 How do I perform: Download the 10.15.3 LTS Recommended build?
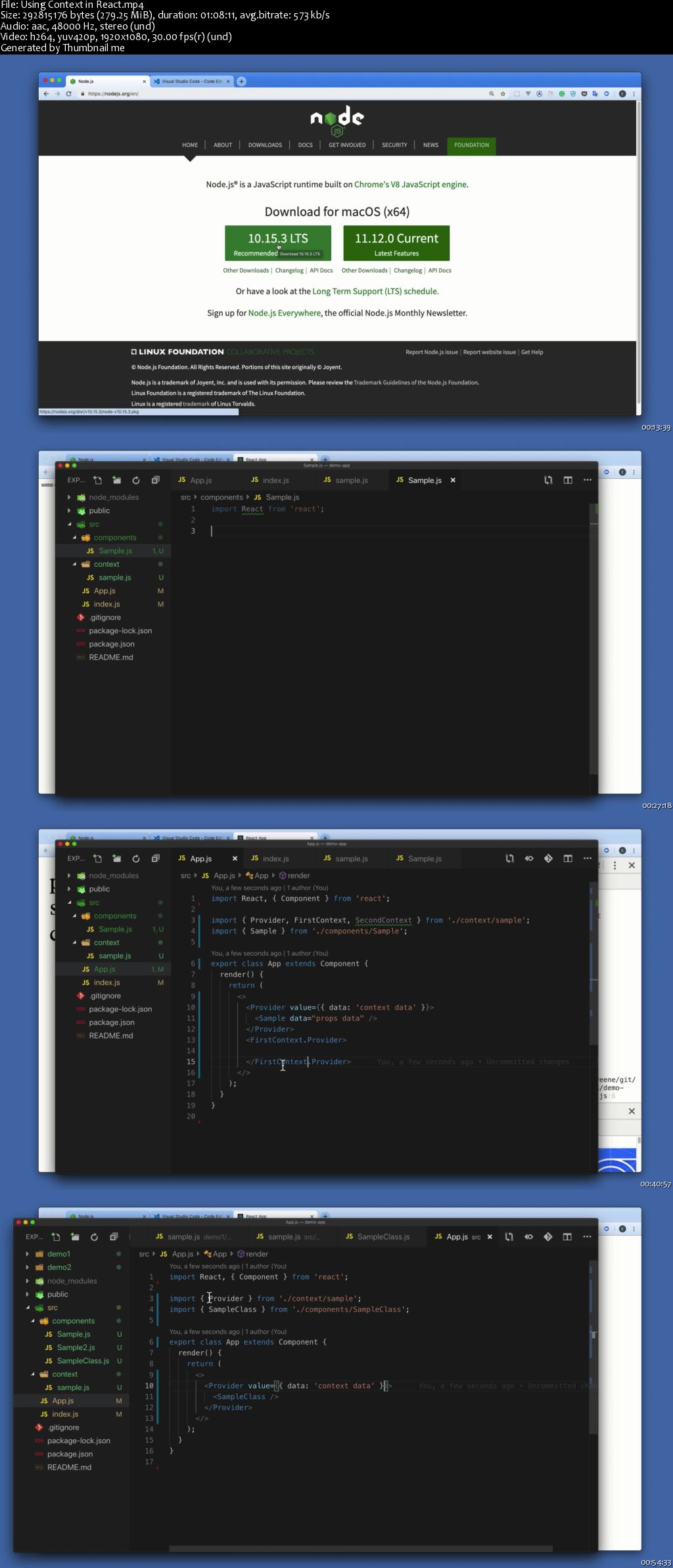278,243
